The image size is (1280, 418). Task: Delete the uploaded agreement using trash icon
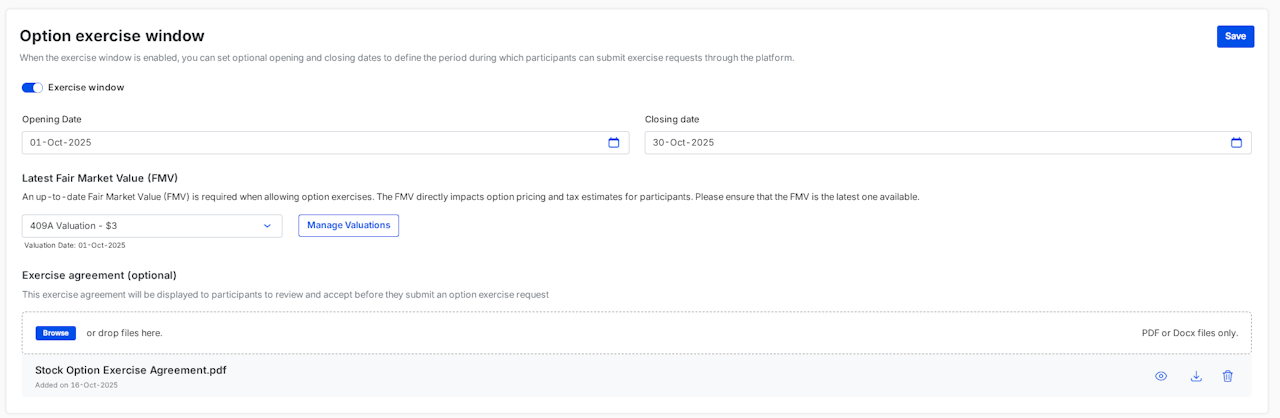pyautogui.click(x=1228, y=376)
